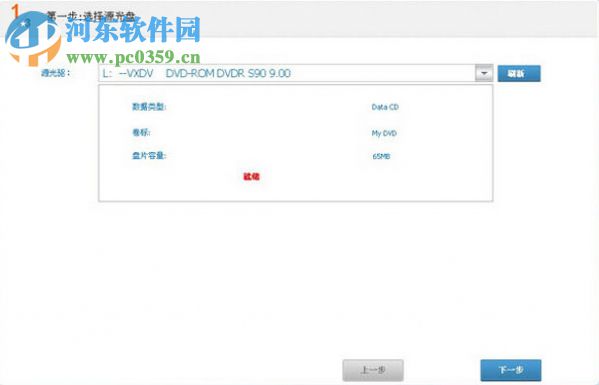
Task: Go to next step (下一步)
Action: [x=511, y=370]
